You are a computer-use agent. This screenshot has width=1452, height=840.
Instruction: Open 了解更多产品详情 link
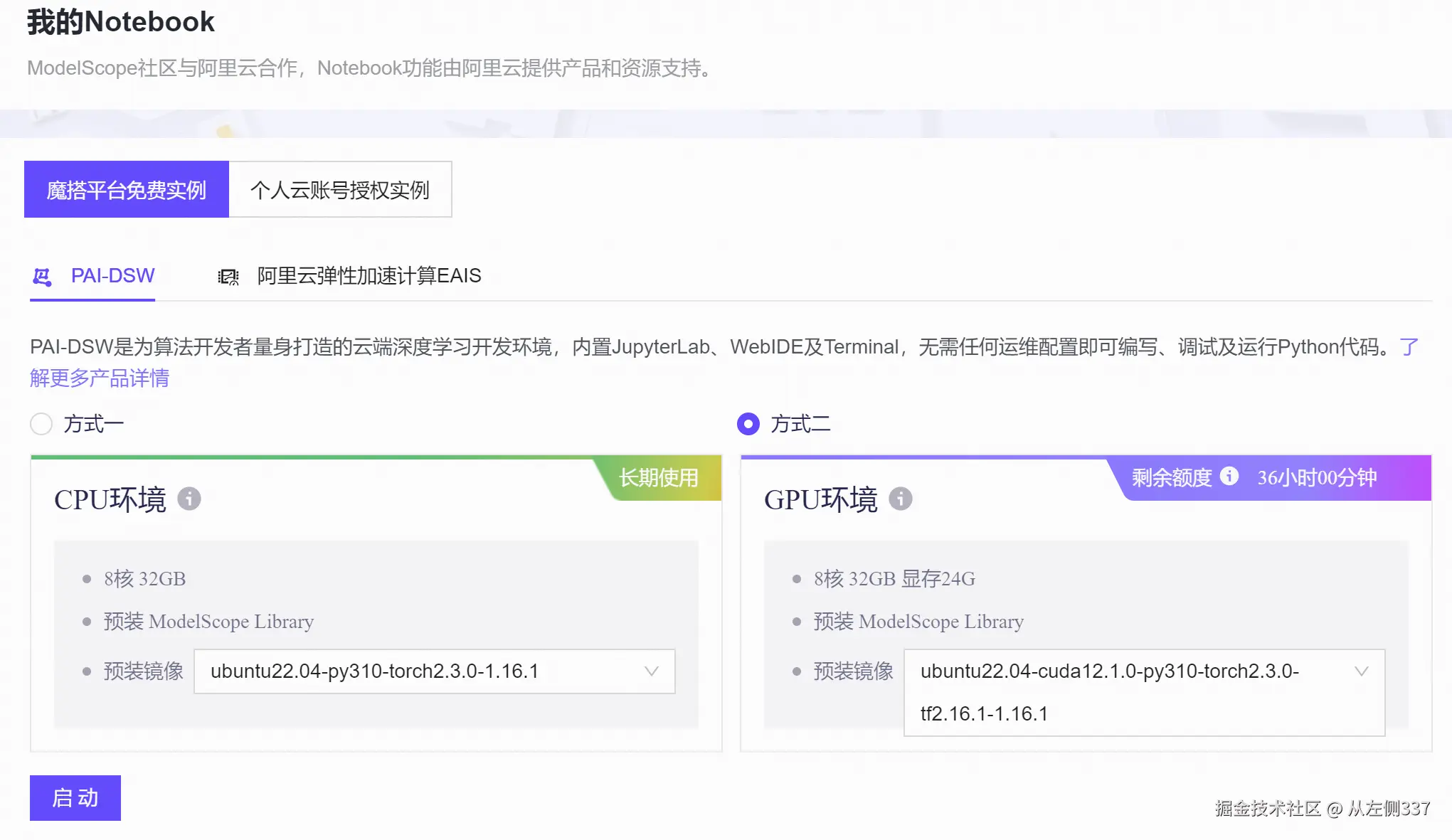point(100,378)
